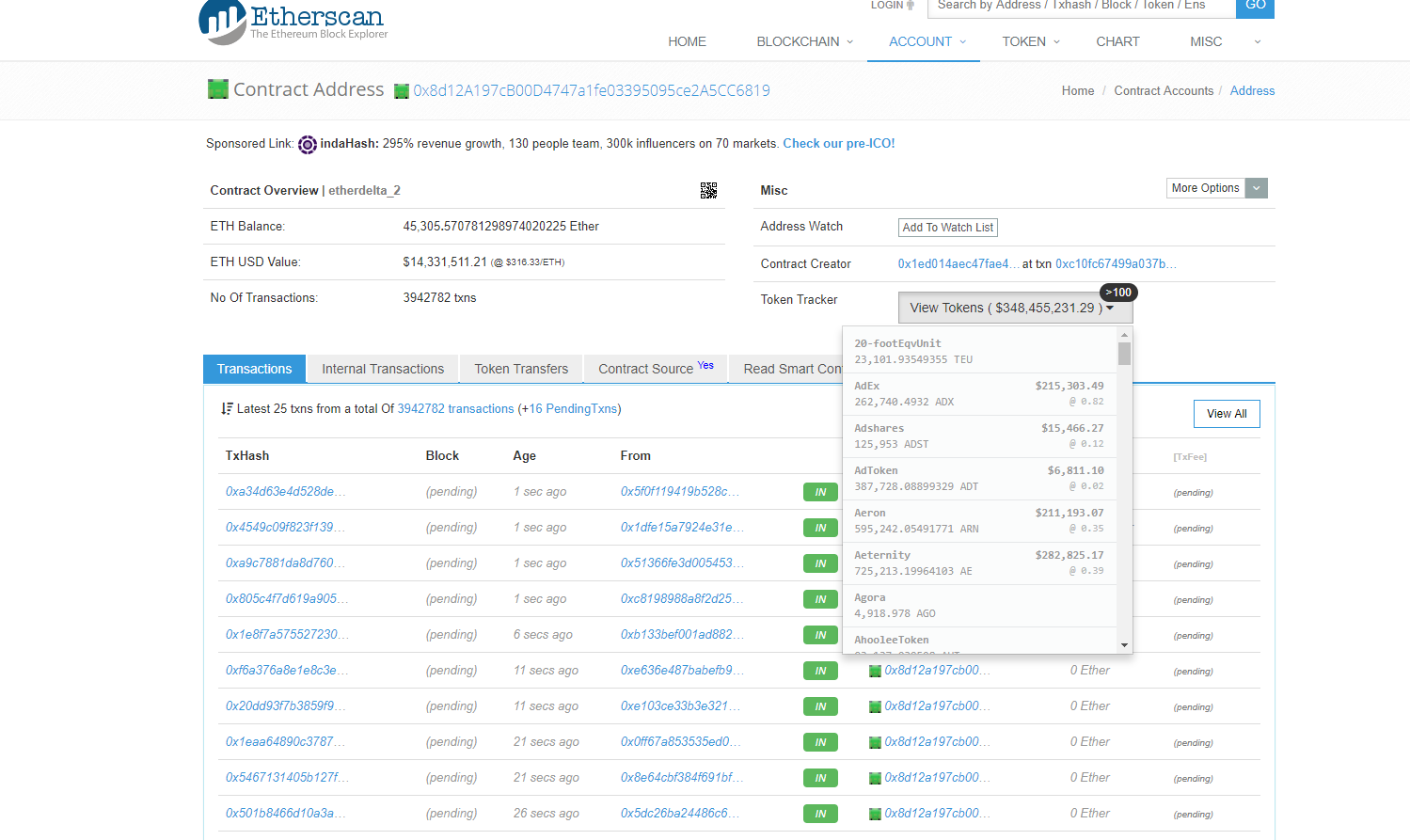The height and width of the screenshot is (840, 1410).
Task: Expand the MISC menu dropdown
Action: click(1226, 41)
